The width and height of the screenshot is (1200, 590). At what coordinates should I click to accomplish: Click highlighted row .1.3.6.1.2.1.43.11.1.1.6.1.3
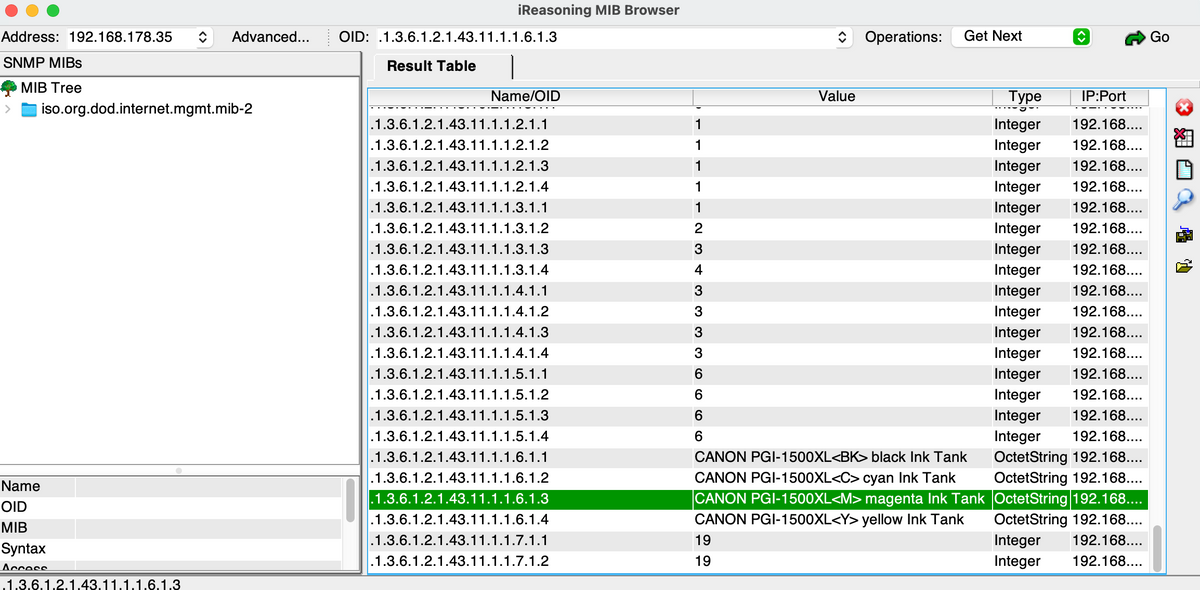point(758,499)
